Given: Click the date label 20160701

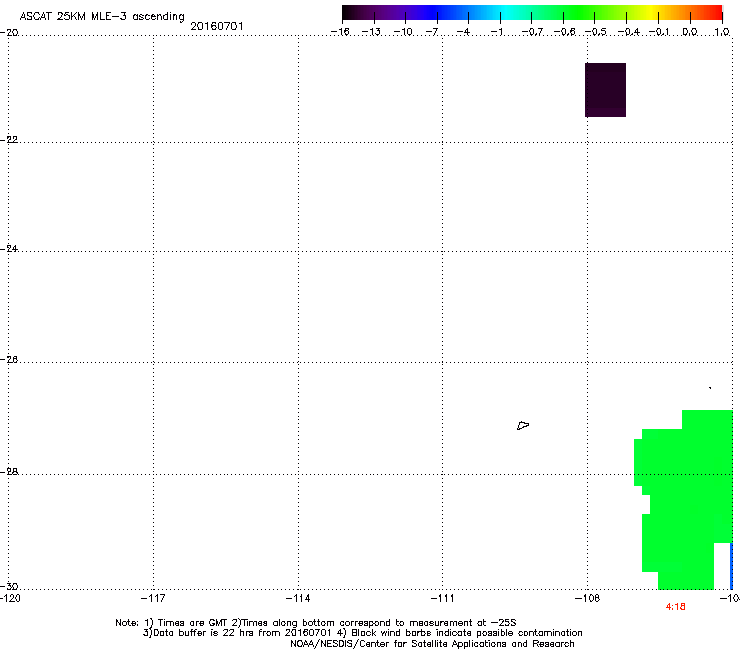Looking at the screenshot, I should 217,26.
